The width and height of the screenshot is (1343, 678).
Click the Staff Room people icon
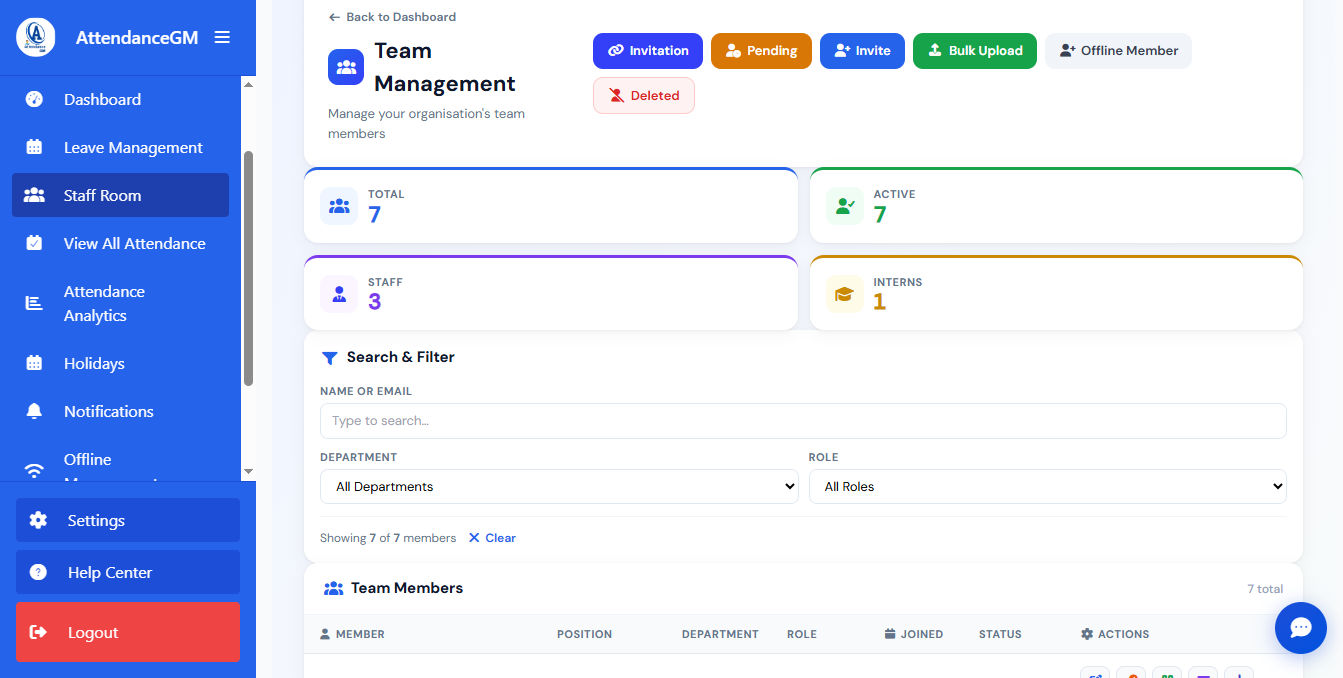point(34,195)
